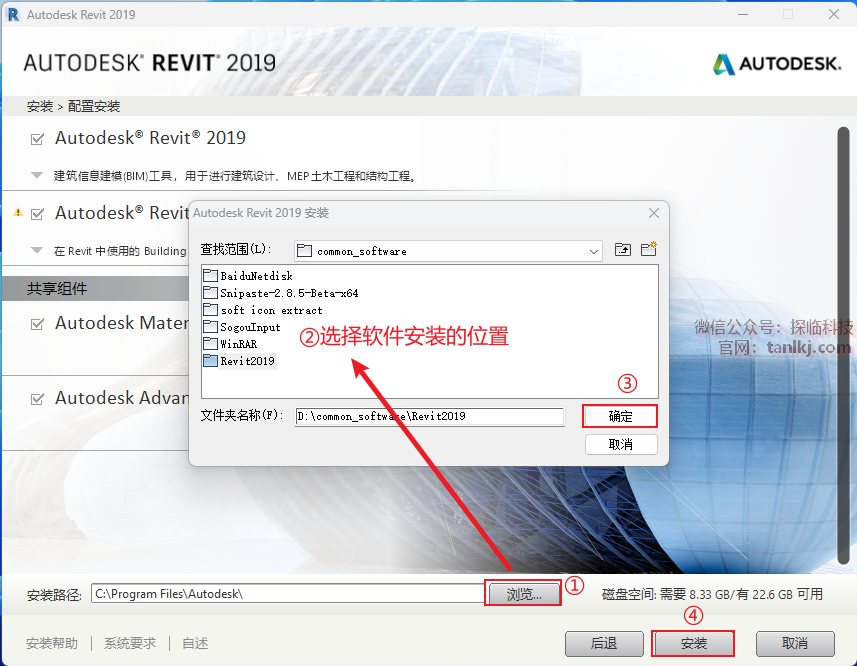Minimize the Autodesk Revit 2019 installer window

coord(743,14)
